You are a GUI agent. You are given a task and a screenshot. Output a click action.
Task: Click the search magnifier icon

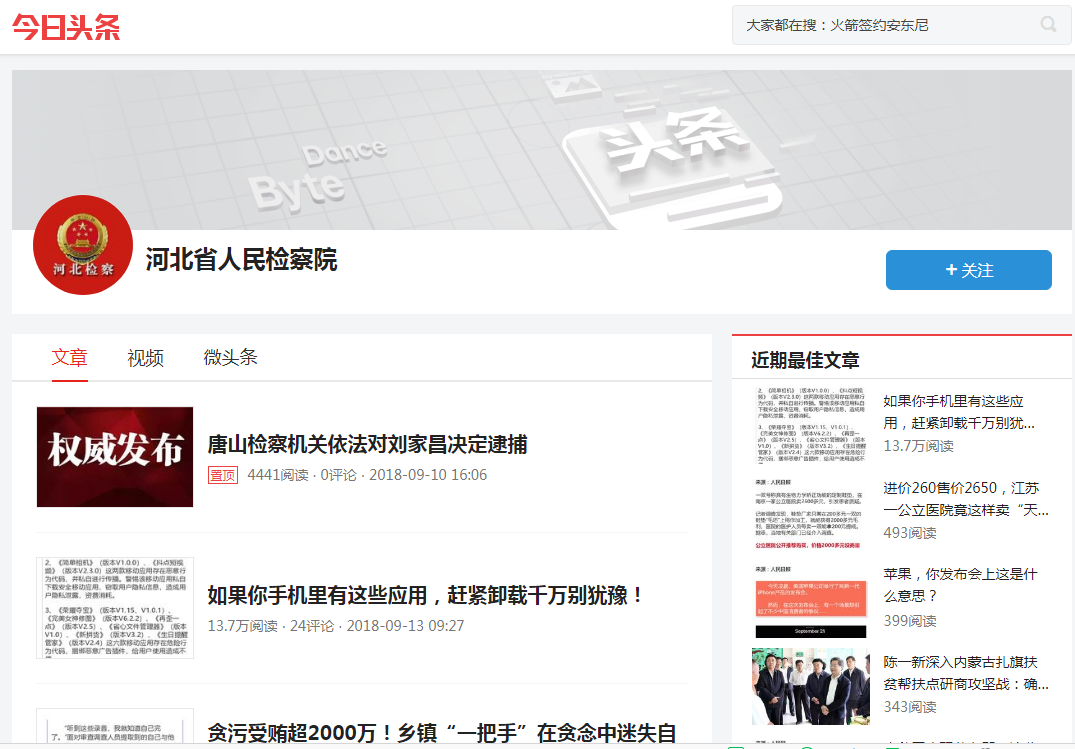click(x=1048, y=25)
